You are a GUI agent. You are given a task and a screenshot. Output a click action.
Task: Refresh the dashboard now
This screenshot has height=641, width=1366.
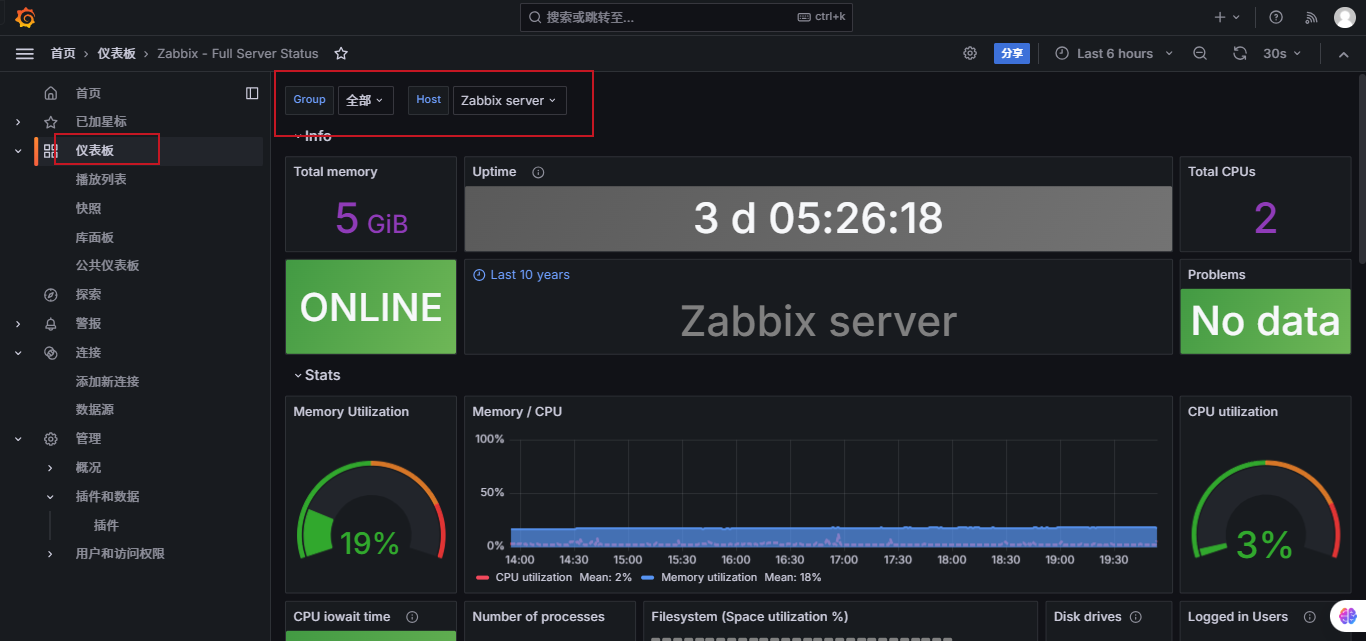[x=1240, y=54]
